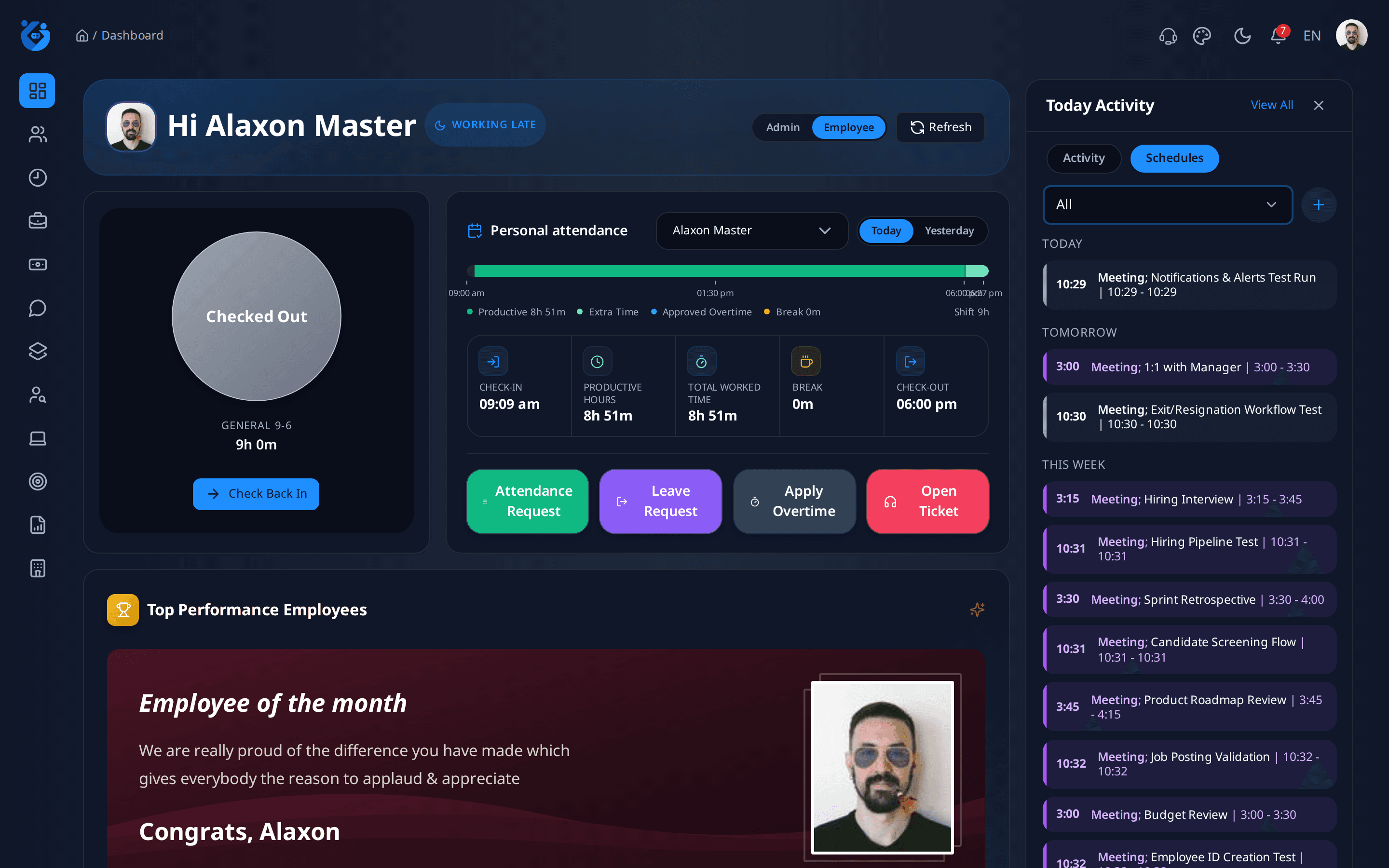Expand the All schedules filter dropdown
This screenshot has width=1389, height=868.
1167,205
